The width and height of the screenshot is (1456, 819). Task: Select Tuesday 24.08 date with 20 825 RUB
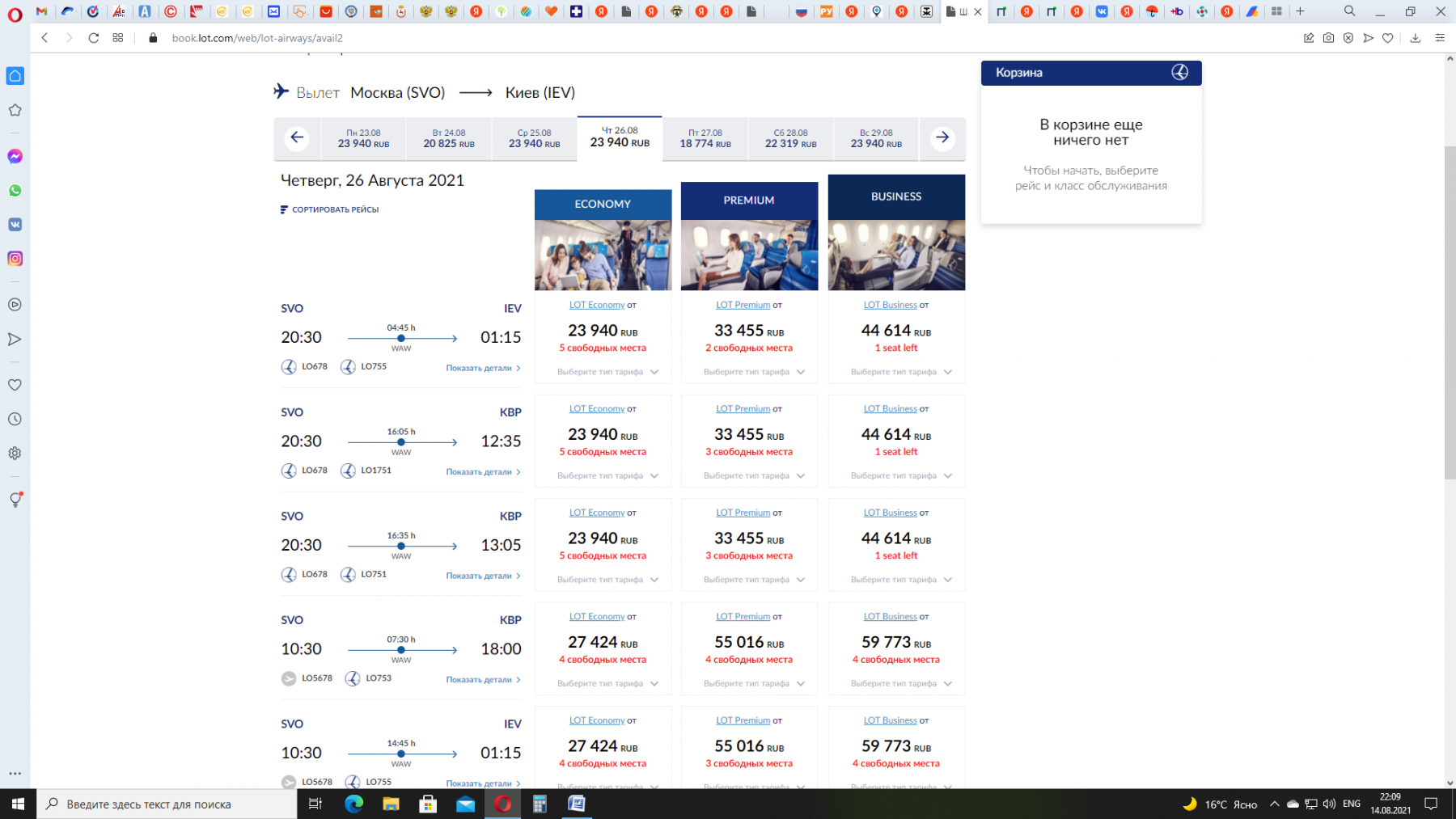pyautogui.click(x=449, y=138)
